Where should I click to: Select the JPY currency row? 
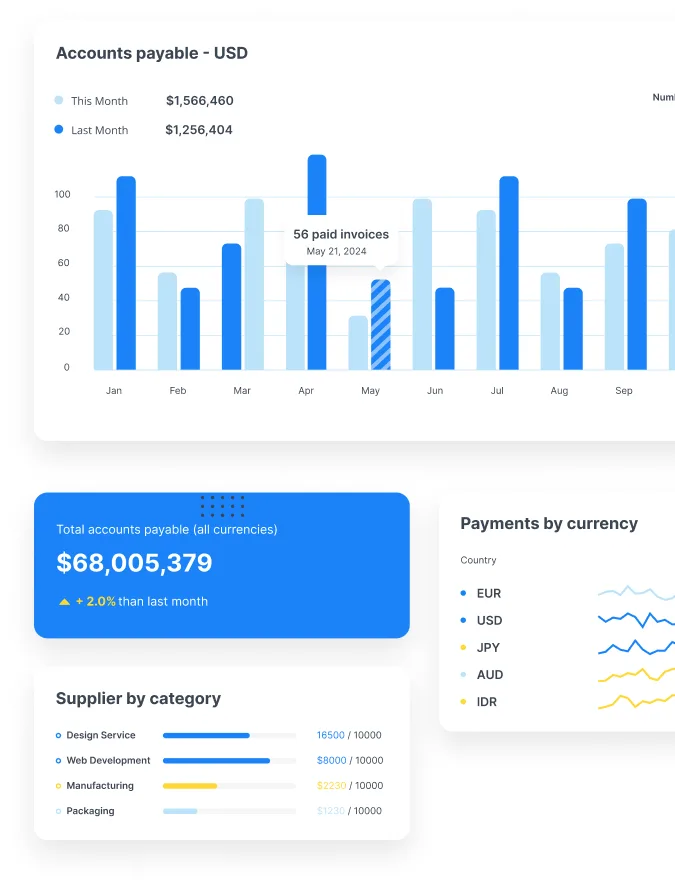tap(567, 647)
